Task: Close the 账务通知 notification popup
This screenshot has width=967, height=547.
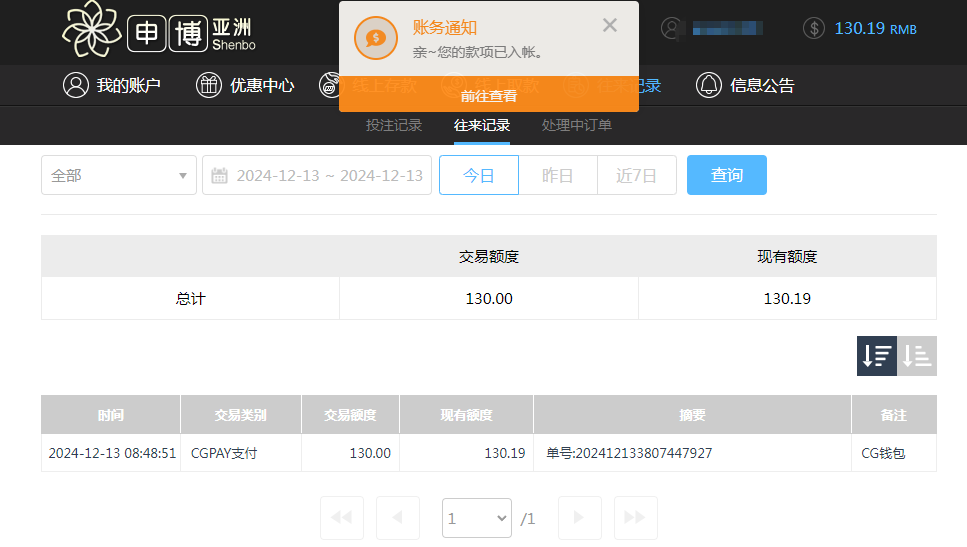Action: (x=610, y=26)
